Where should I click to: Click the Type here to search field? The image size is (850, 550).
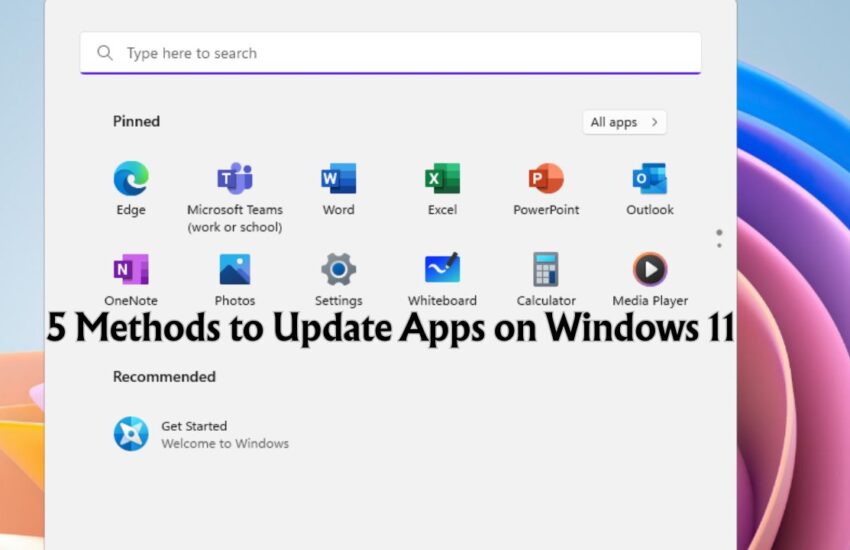(390, 53)
